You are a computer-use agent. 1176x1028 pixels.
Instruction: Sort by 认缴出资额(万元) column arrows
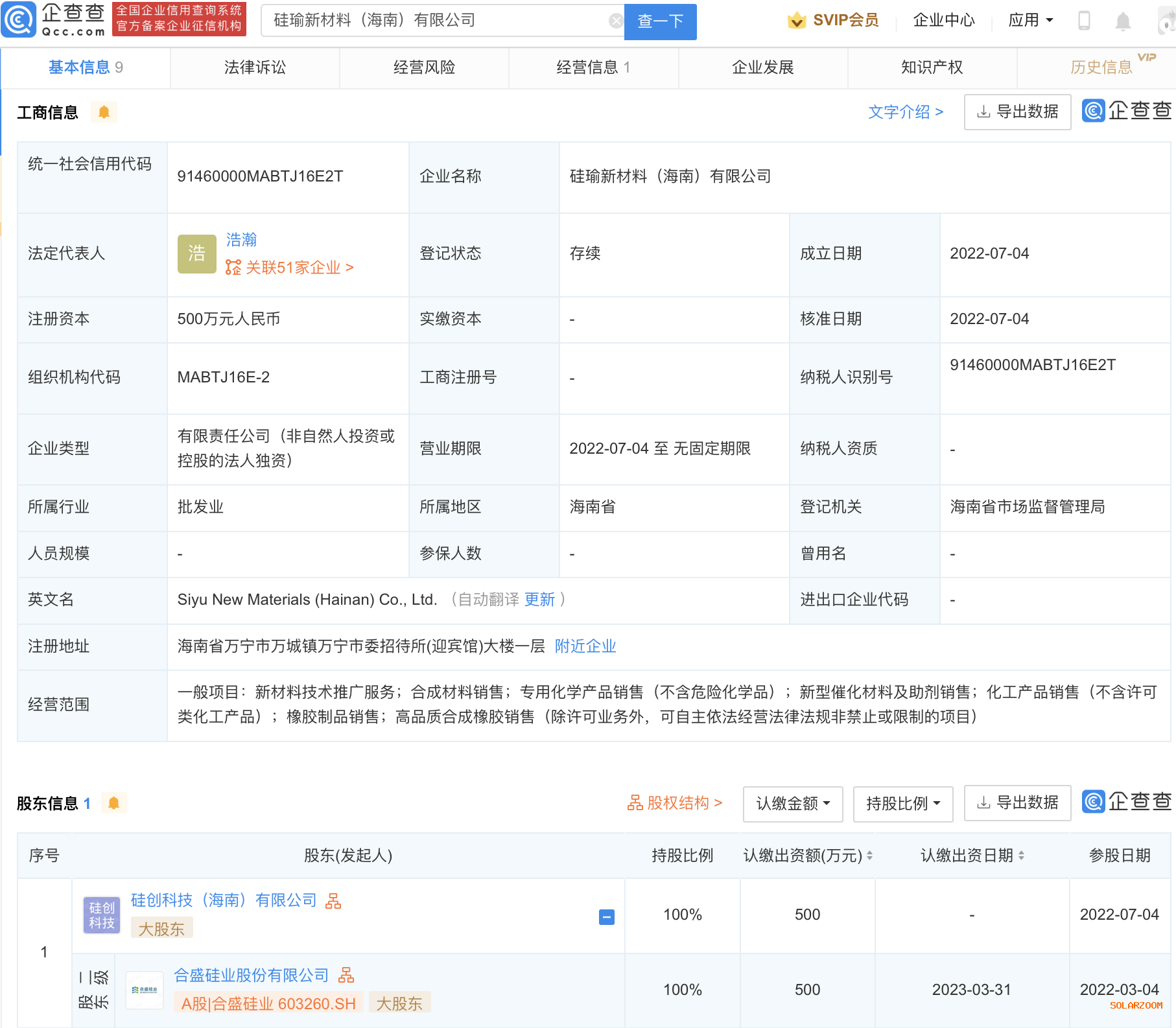point(869,856)
